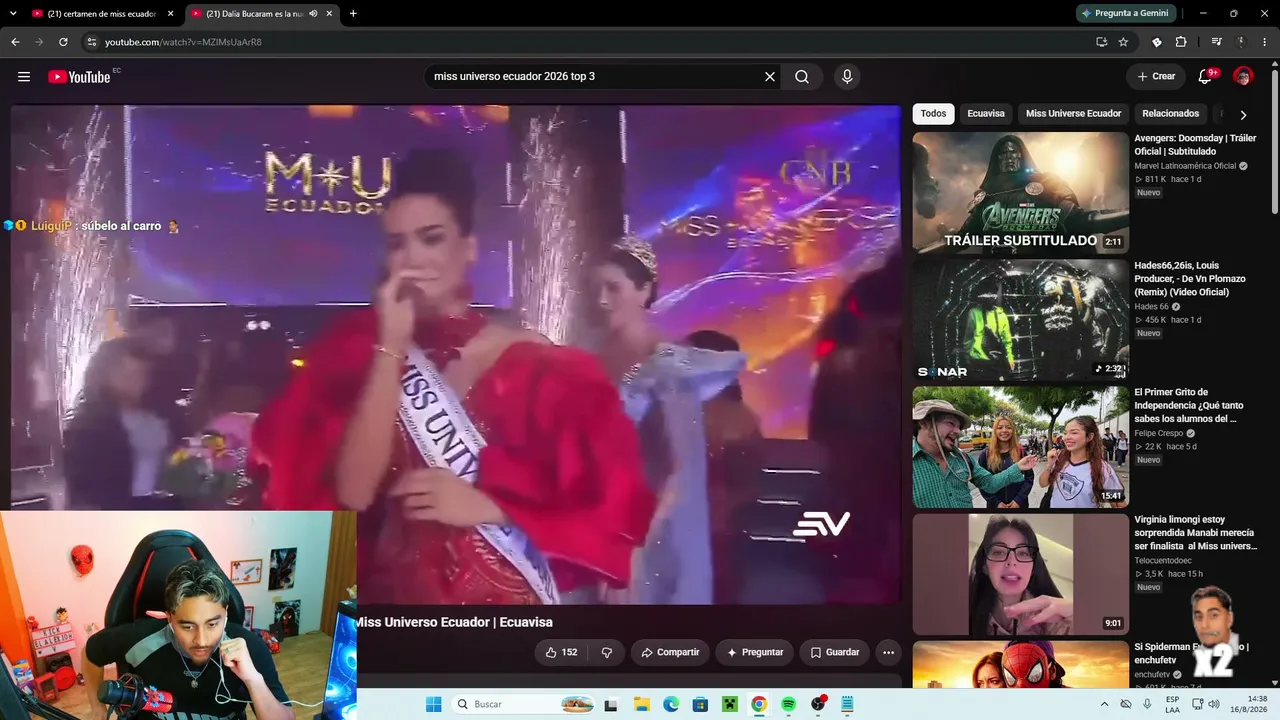Open Microsoft Edge from the taskbar
Viewport: 1280px width, 720px height.
point(671,704)
